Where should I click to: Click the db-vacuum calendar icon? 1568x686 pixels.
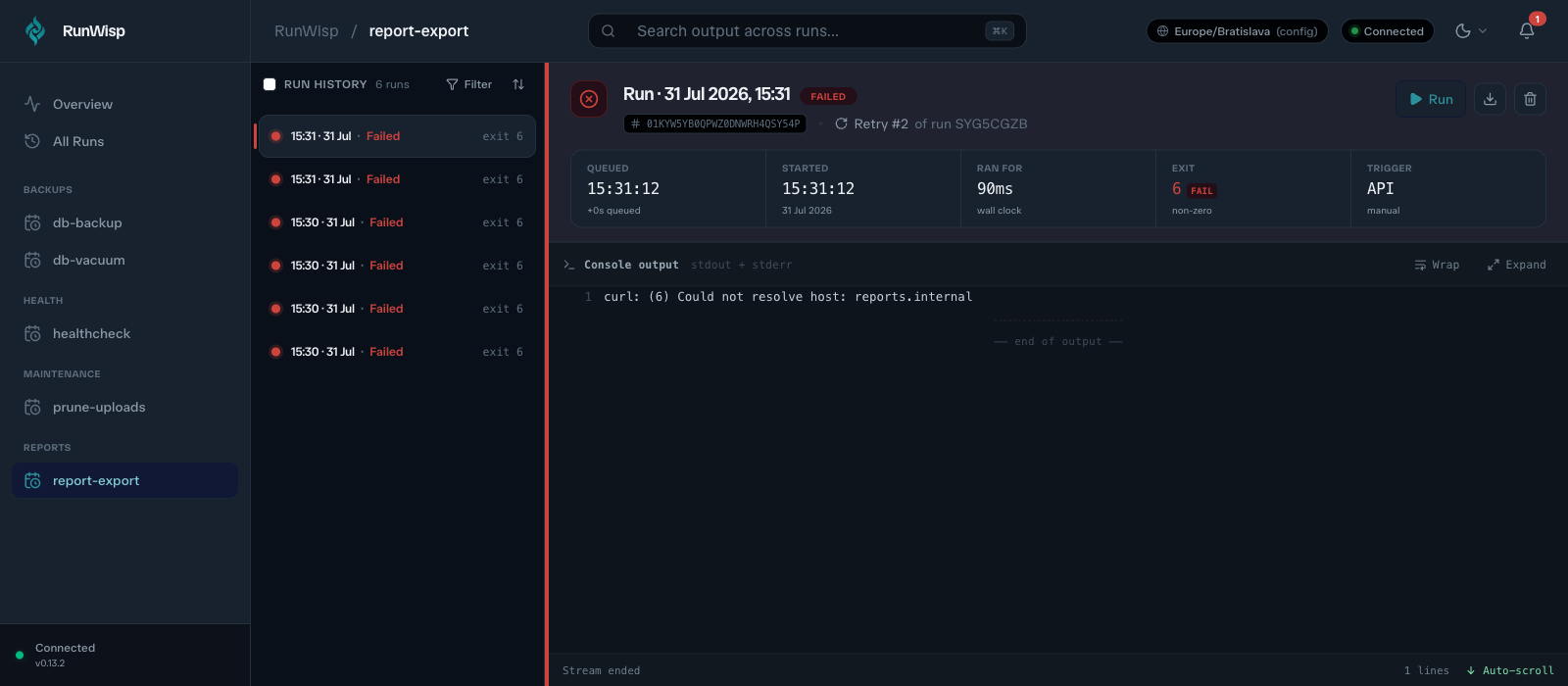(x=32, y=260)
